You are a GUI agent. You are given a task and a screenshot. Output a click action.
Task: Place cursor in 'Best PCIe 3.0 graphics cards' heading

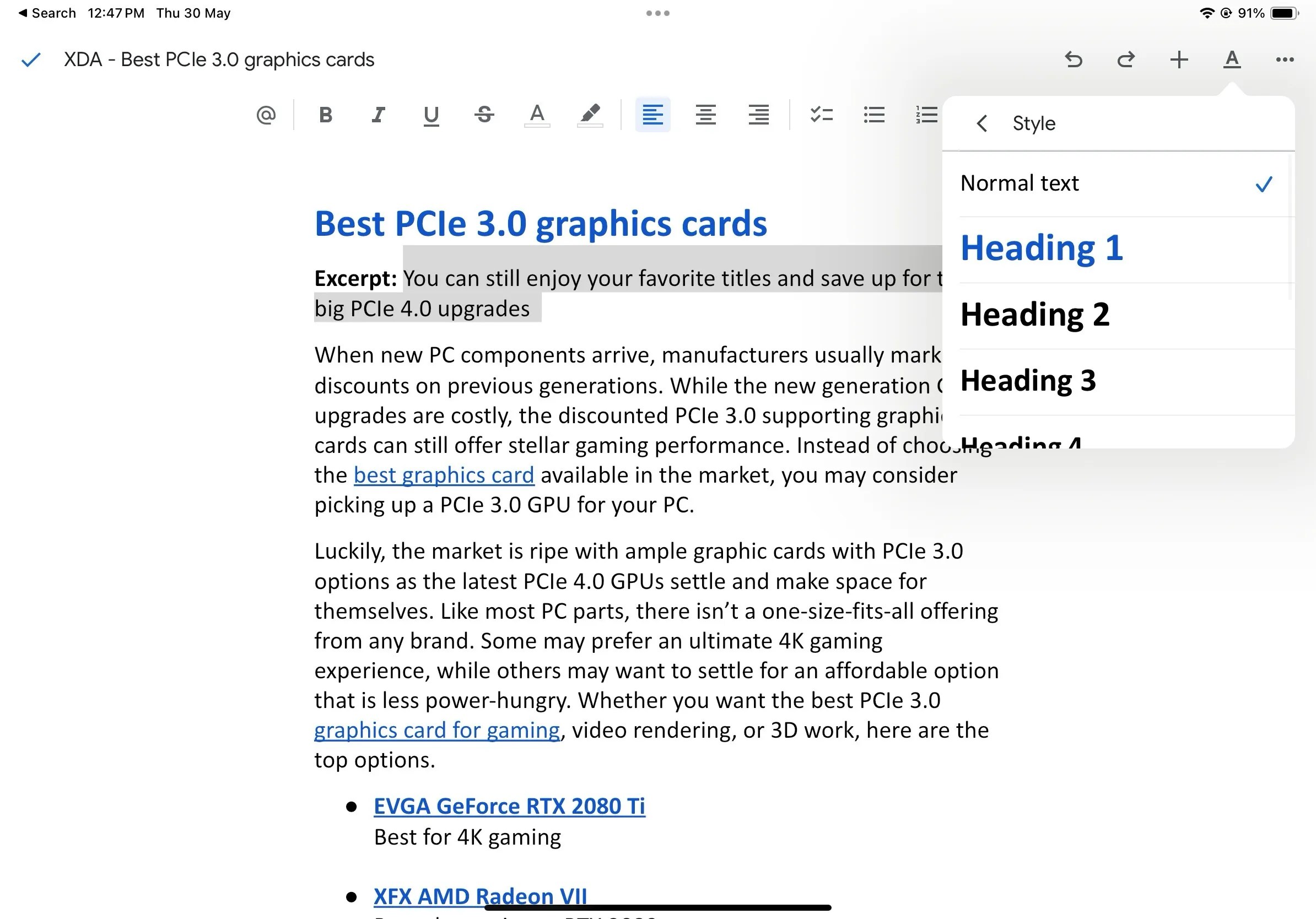541,224
